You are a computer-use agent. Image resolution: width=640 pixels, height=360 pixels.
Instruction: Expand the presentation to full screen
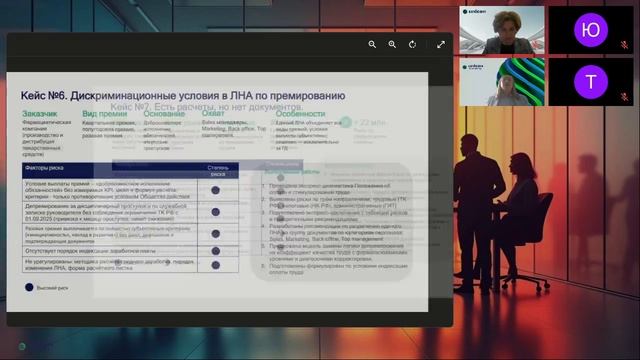tap(441, 44)
